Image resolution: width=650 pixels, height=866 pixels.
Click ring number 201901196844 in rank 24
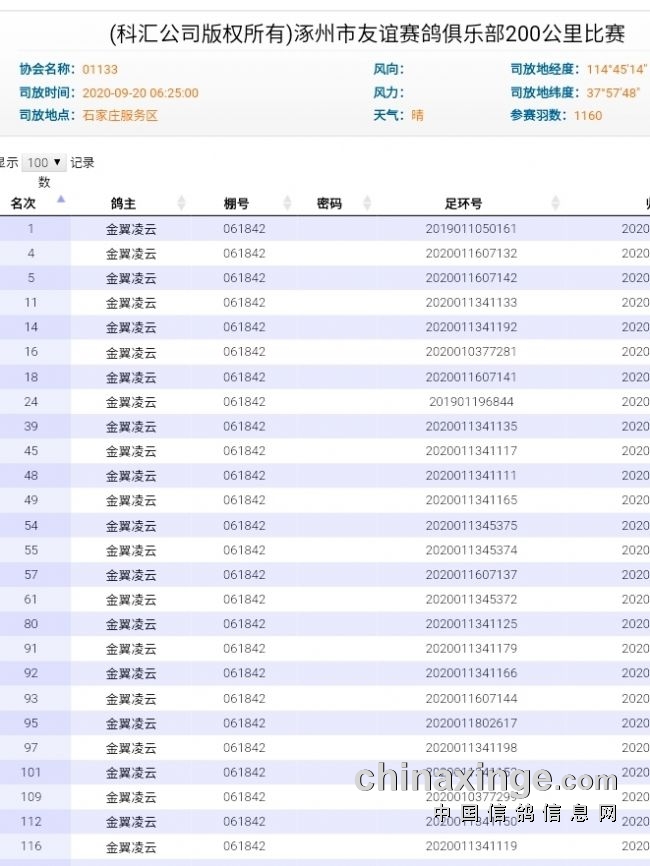(x=471, y=402)
